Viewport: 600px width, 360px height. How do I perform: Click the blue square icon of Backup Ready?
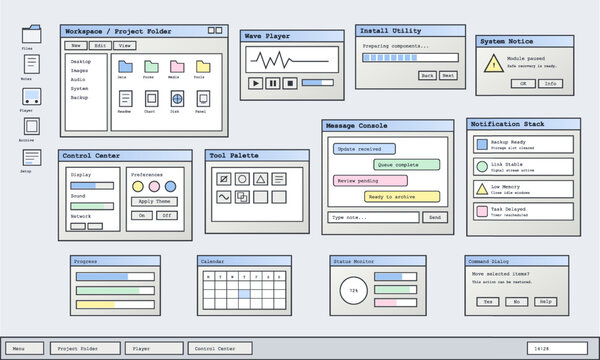[x=482, y=144]
